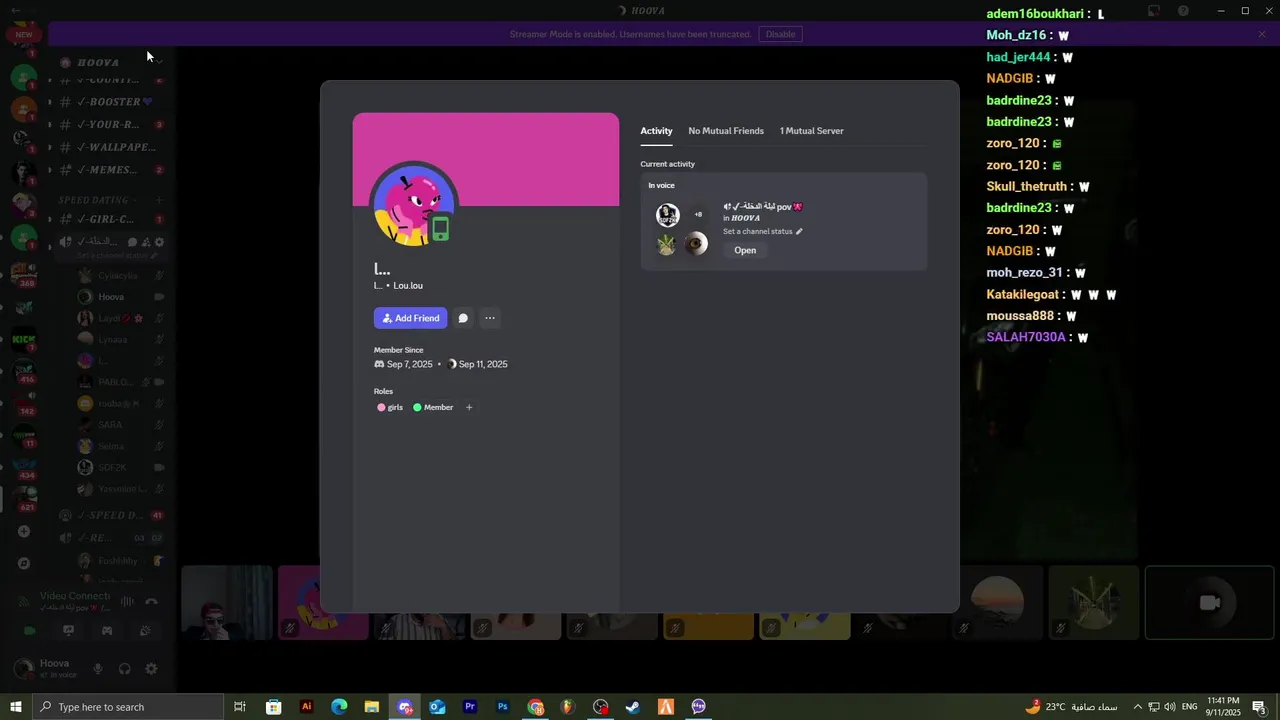Click the green Member role dot
This screenshot has height=720, width=1280.
[417, 407]
